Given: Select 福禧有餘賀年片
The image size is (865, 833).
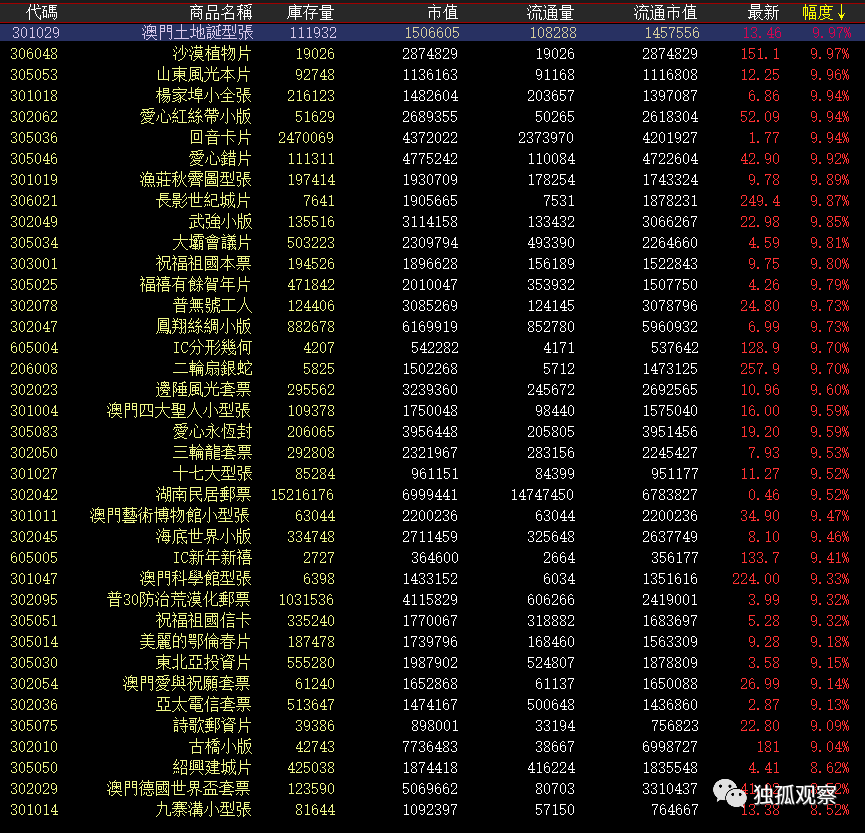Looking at the screenshot, I should pos(196,285).
